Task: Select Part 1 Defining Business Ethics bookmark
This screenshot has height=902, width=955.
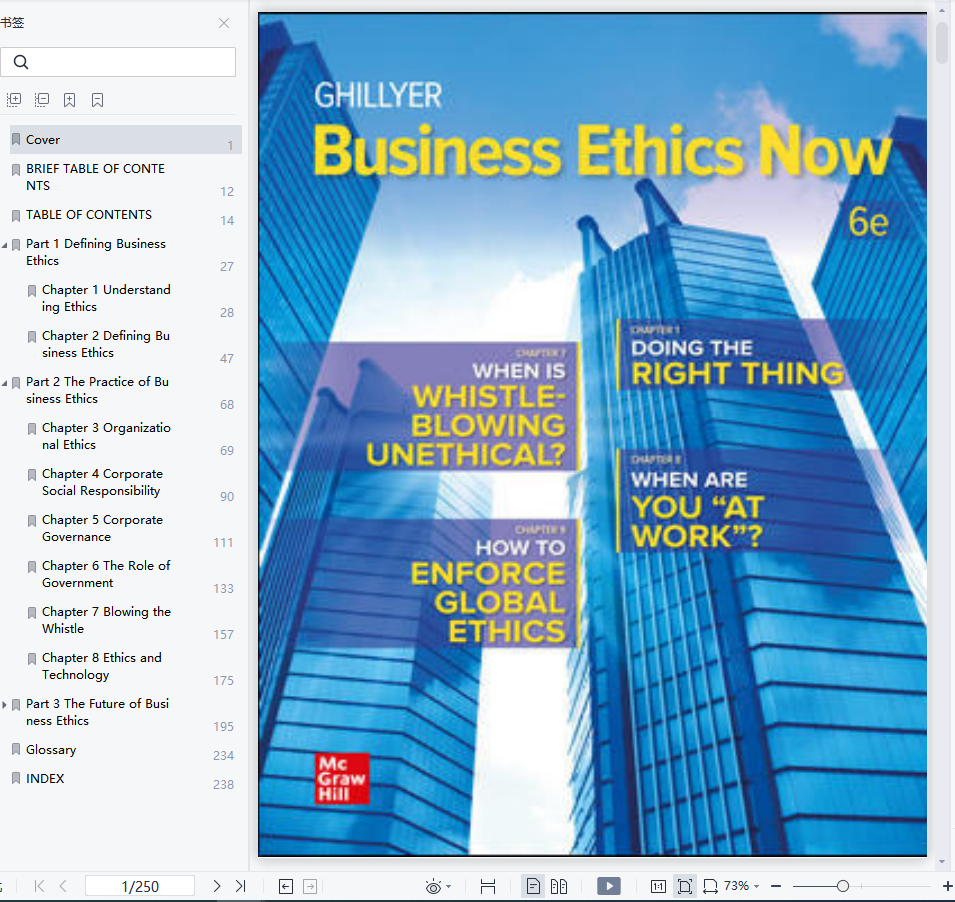Action: [96, 252]
